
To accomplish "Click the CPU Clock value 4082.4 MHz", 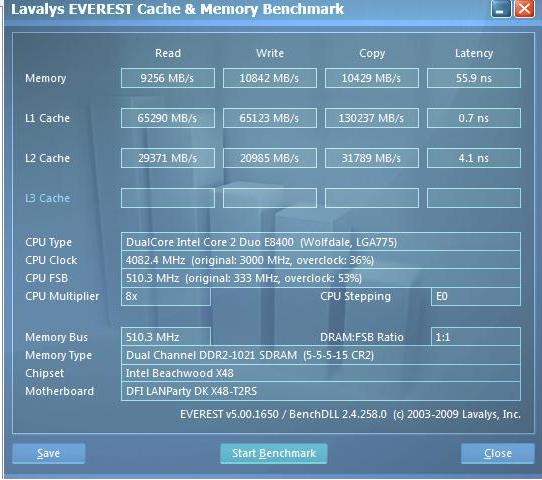I will click(321, 260).
